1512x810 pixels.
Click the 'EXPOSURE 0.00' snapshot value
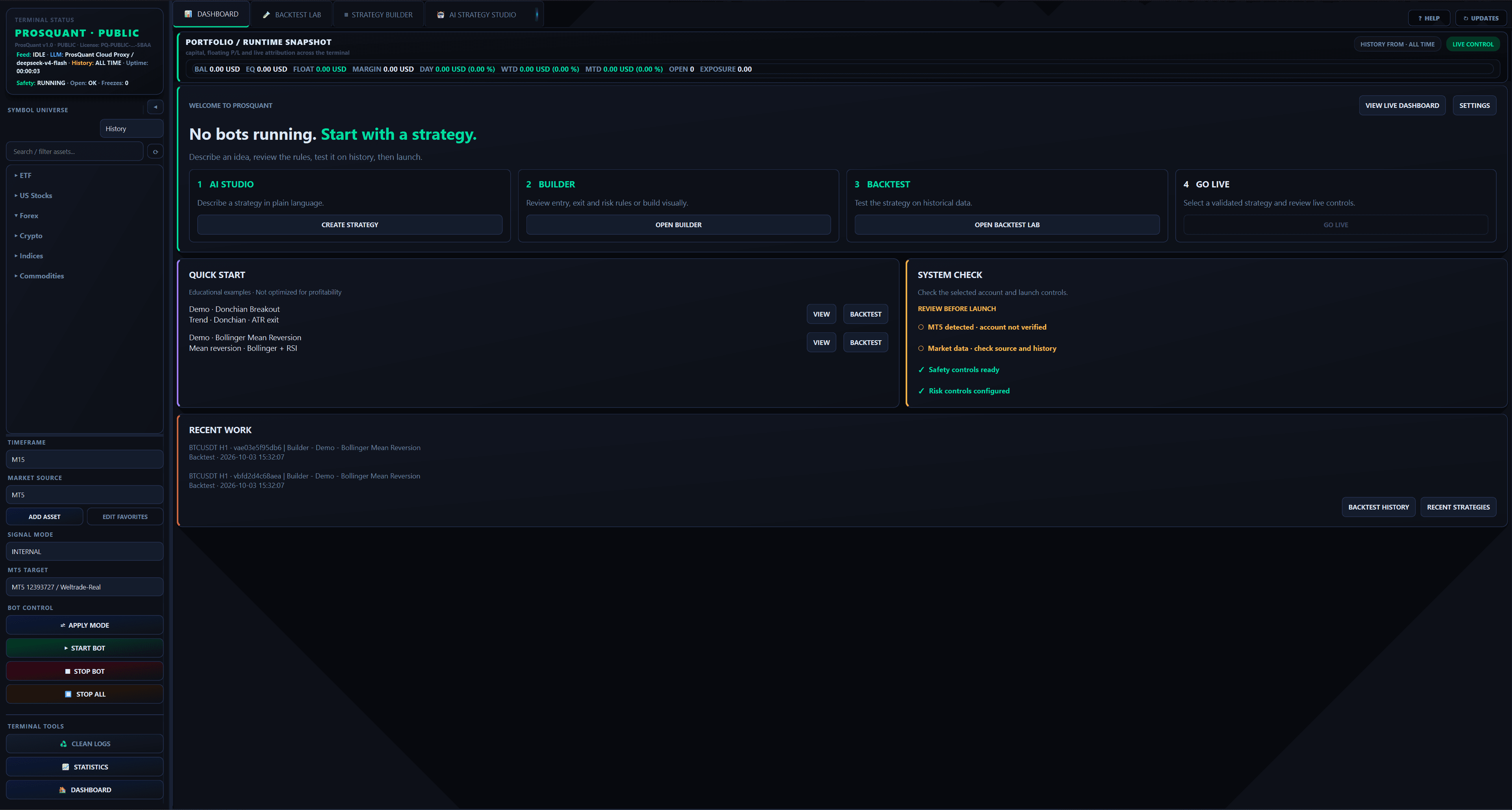725,69
